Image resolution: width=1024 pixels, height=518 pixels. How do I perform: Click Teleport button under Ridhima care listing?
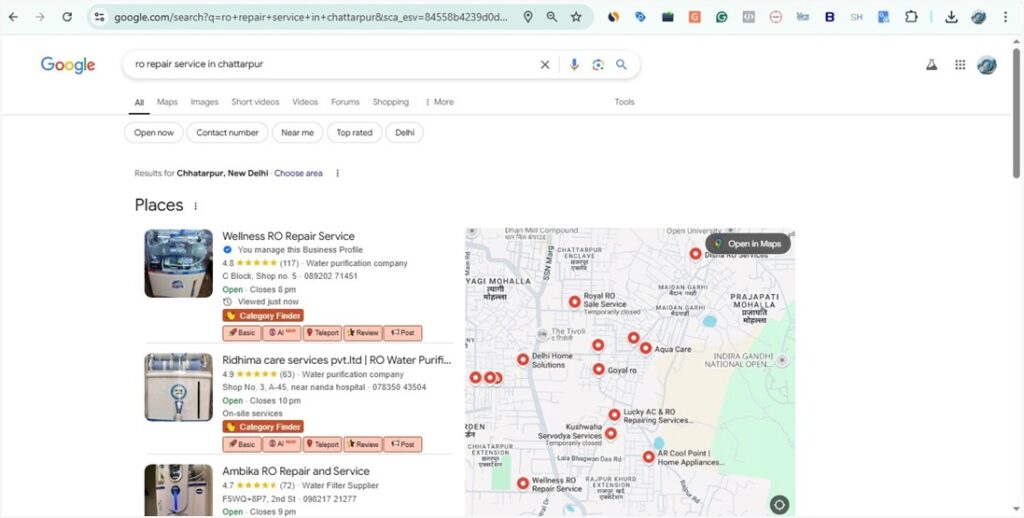pos(323,444)
